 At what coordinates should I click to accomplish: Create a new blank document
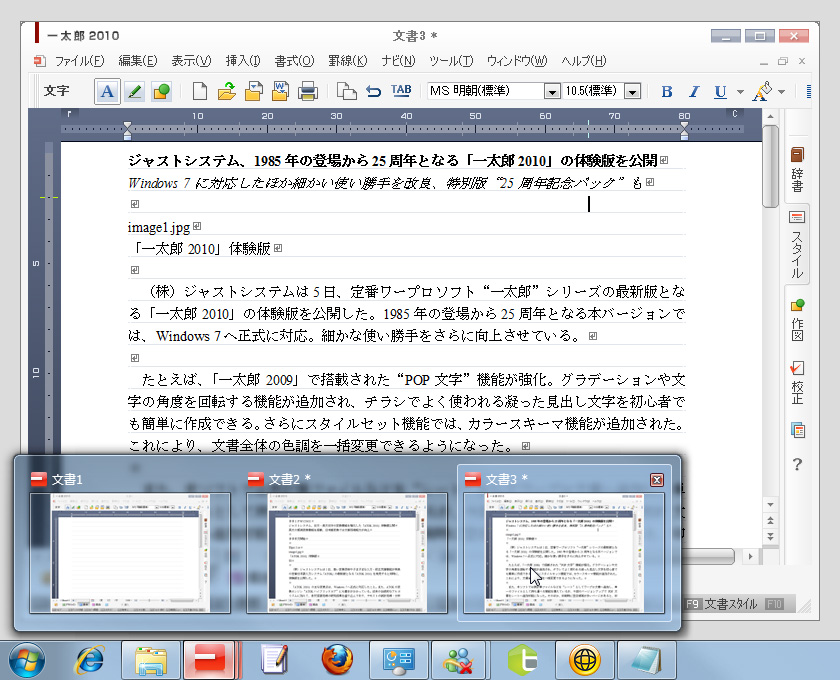click(x=200, y=91)
